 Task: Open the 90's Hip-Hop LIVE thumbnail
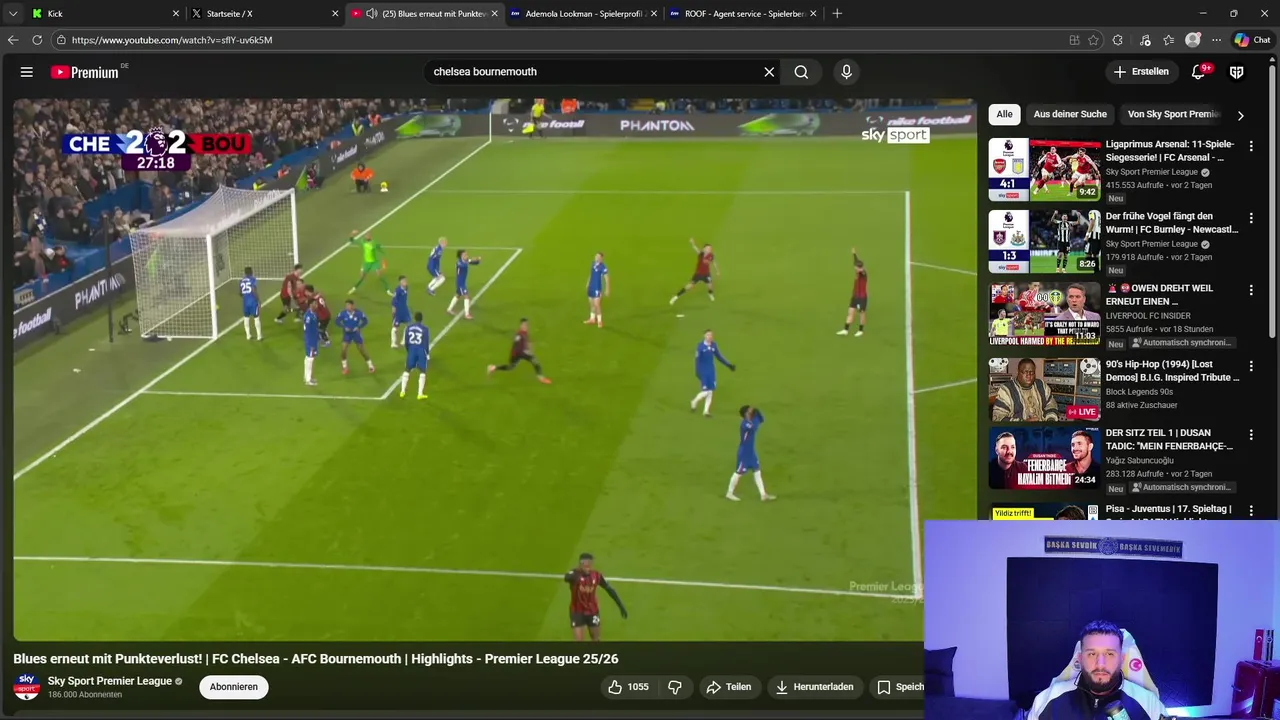[x=1044, y=390]
